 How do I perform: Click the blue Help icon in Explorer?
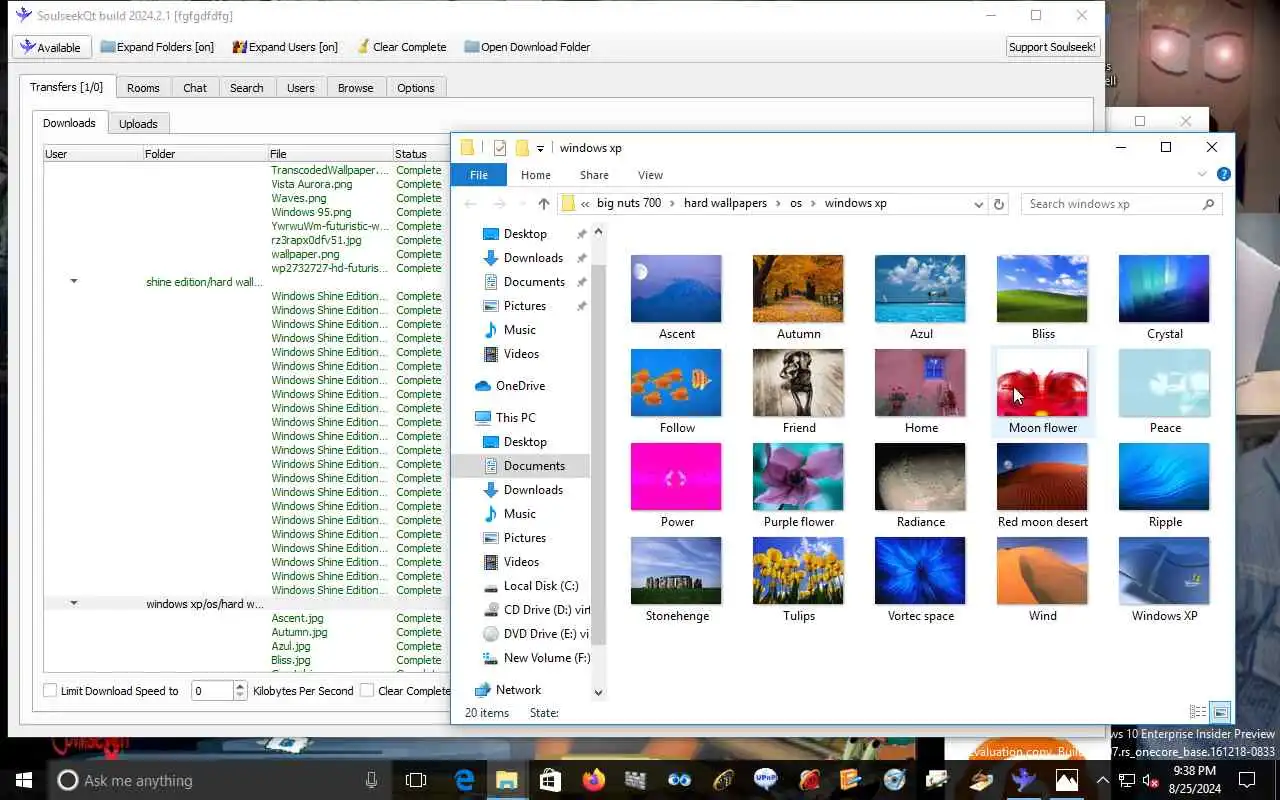click(1223, 174)
